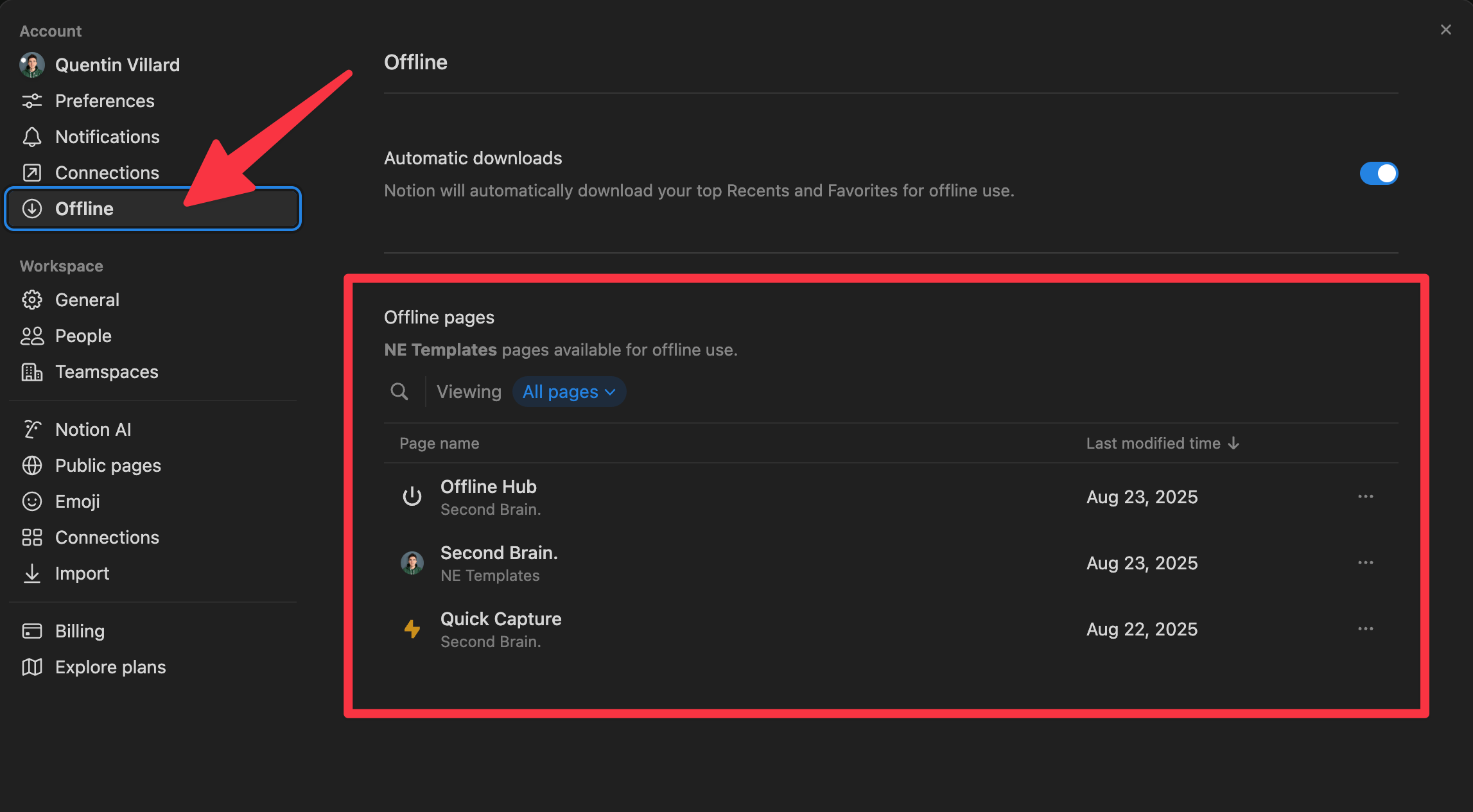The width and height of the screenshot is (1473, 812).
Task: Click the Emoji smiley icon
Action: tap(32, 501)
